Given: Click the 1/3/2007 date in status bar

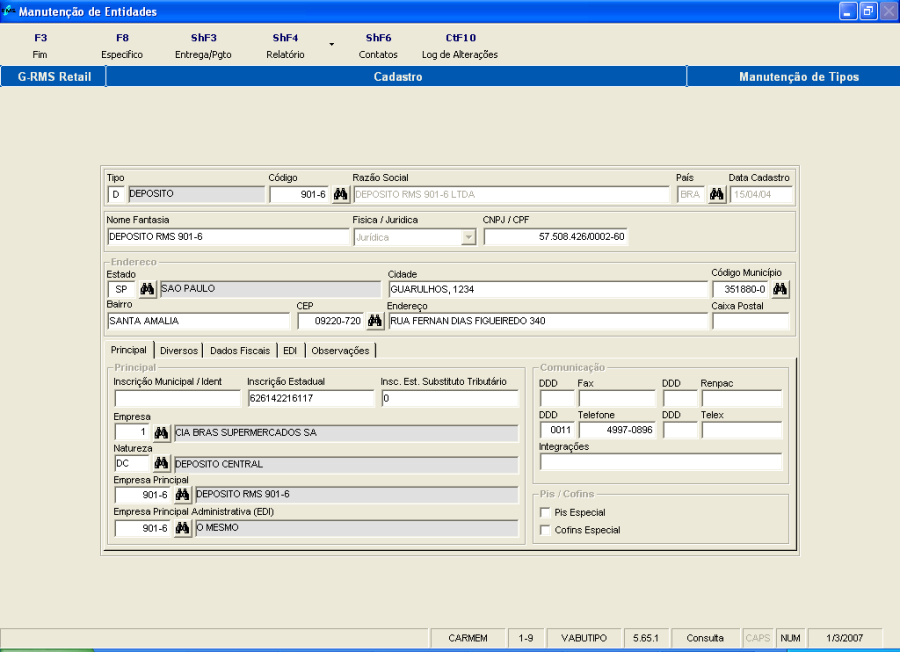Looking at the screenshot, I should [844, 638].
